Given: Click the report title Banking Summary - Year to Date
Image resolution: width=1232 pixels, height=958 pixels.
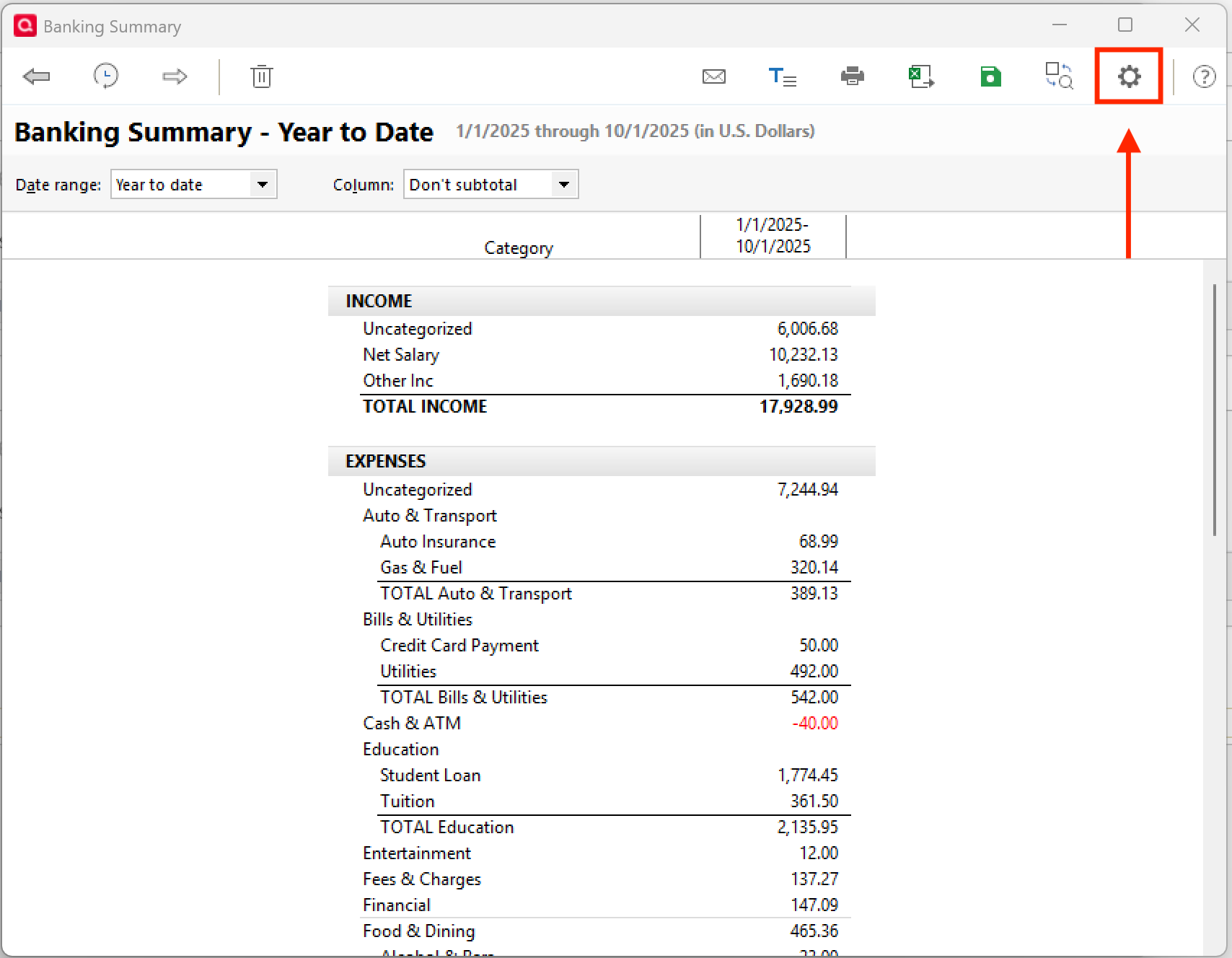Looking at the screenshot, I should pos(224,132).
